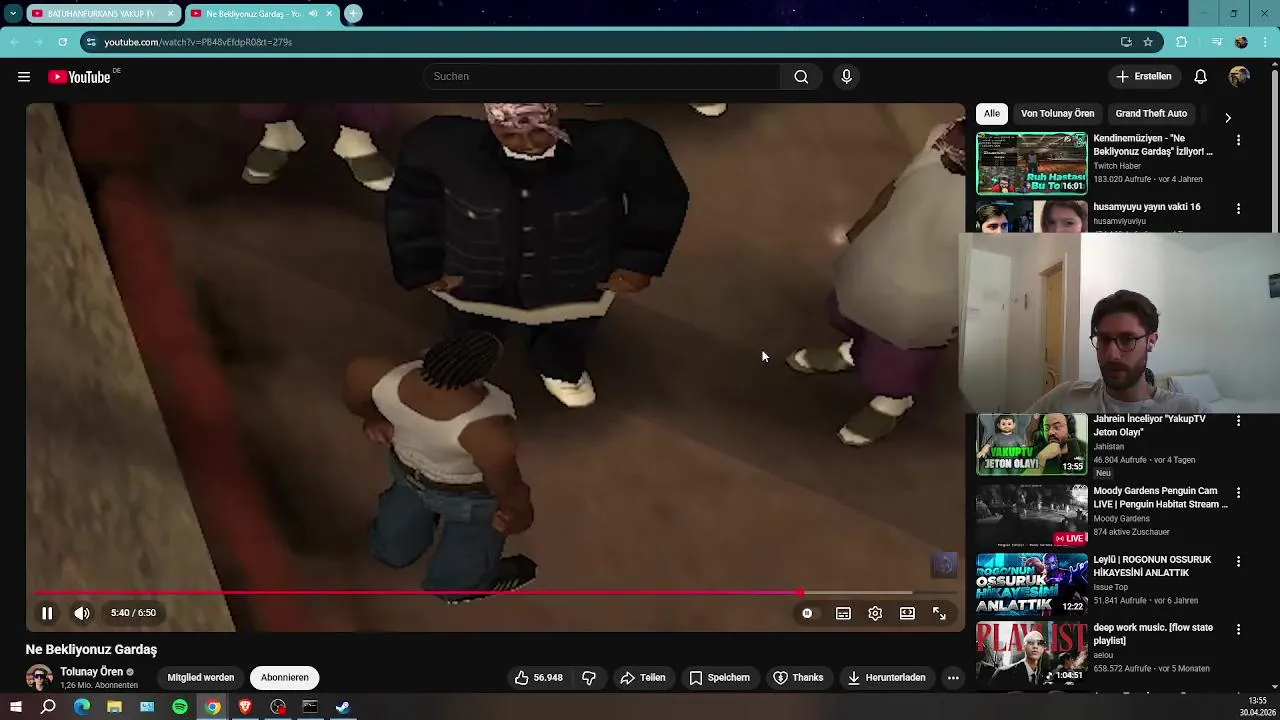This screenshot has height=720, width=1280.
Task: Pause the video playback
Action: 47,613
